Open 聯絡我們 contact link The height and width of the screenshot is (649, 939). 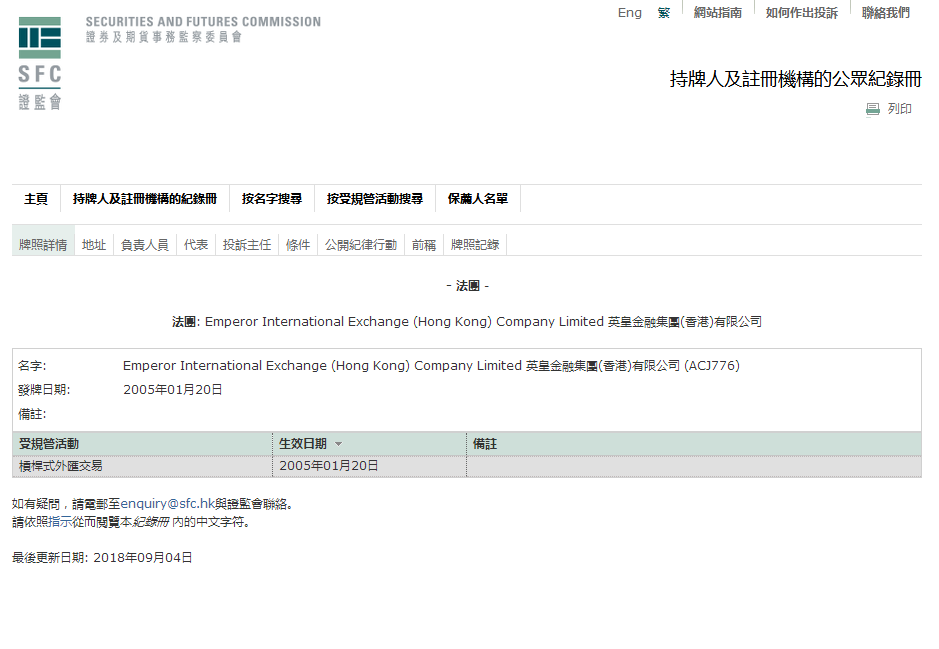(x=886, y=13)
